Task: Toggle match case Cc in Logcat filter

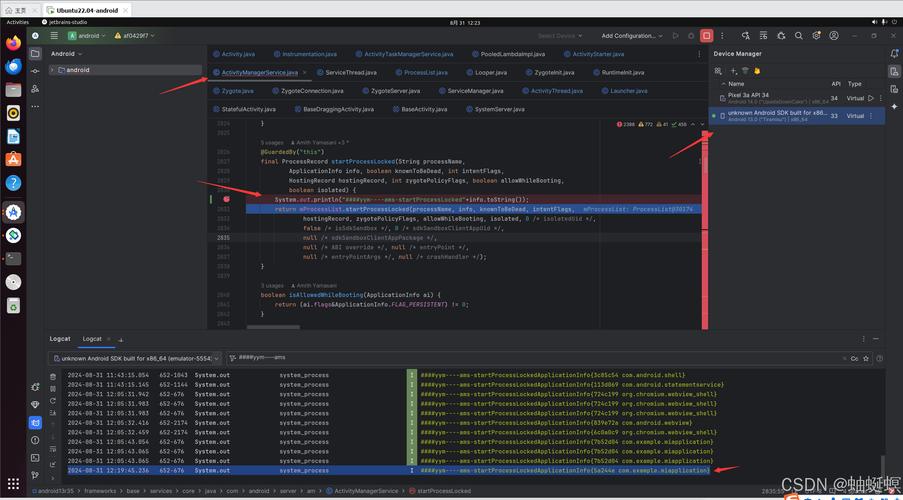Action: pos(854,358)
